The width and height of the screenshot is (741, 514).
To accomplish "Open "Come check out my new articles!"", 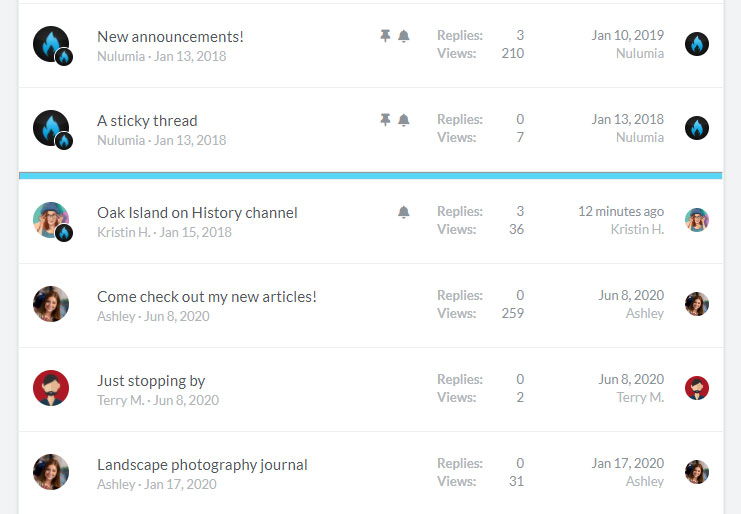I will [206, 297].
